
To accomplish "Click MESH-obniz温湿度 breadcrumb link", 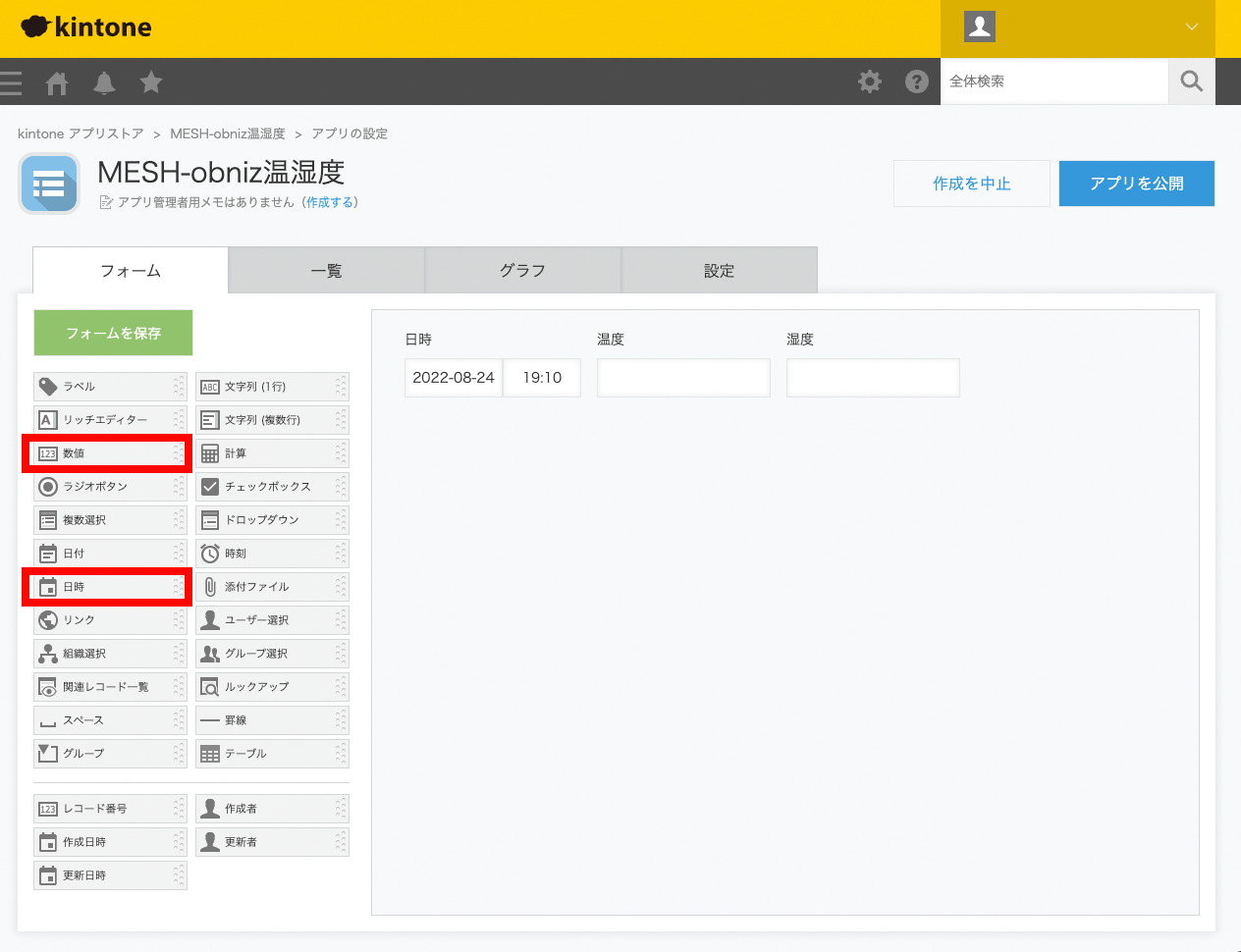I will point(228,133).
